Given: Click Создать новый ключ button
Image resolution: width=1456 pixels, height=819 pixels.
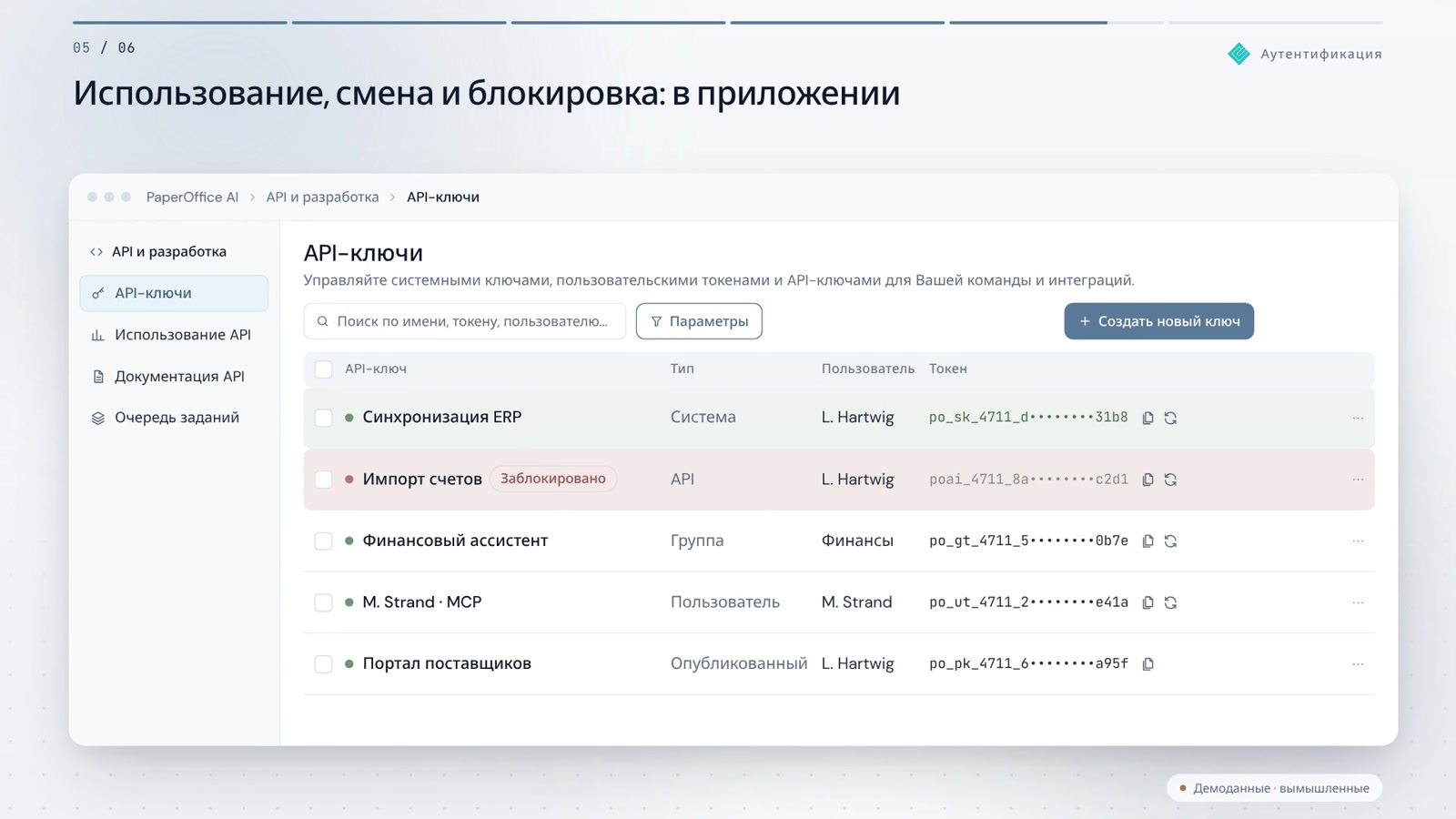Looking at the screenshot, I should click(1158, 321).
